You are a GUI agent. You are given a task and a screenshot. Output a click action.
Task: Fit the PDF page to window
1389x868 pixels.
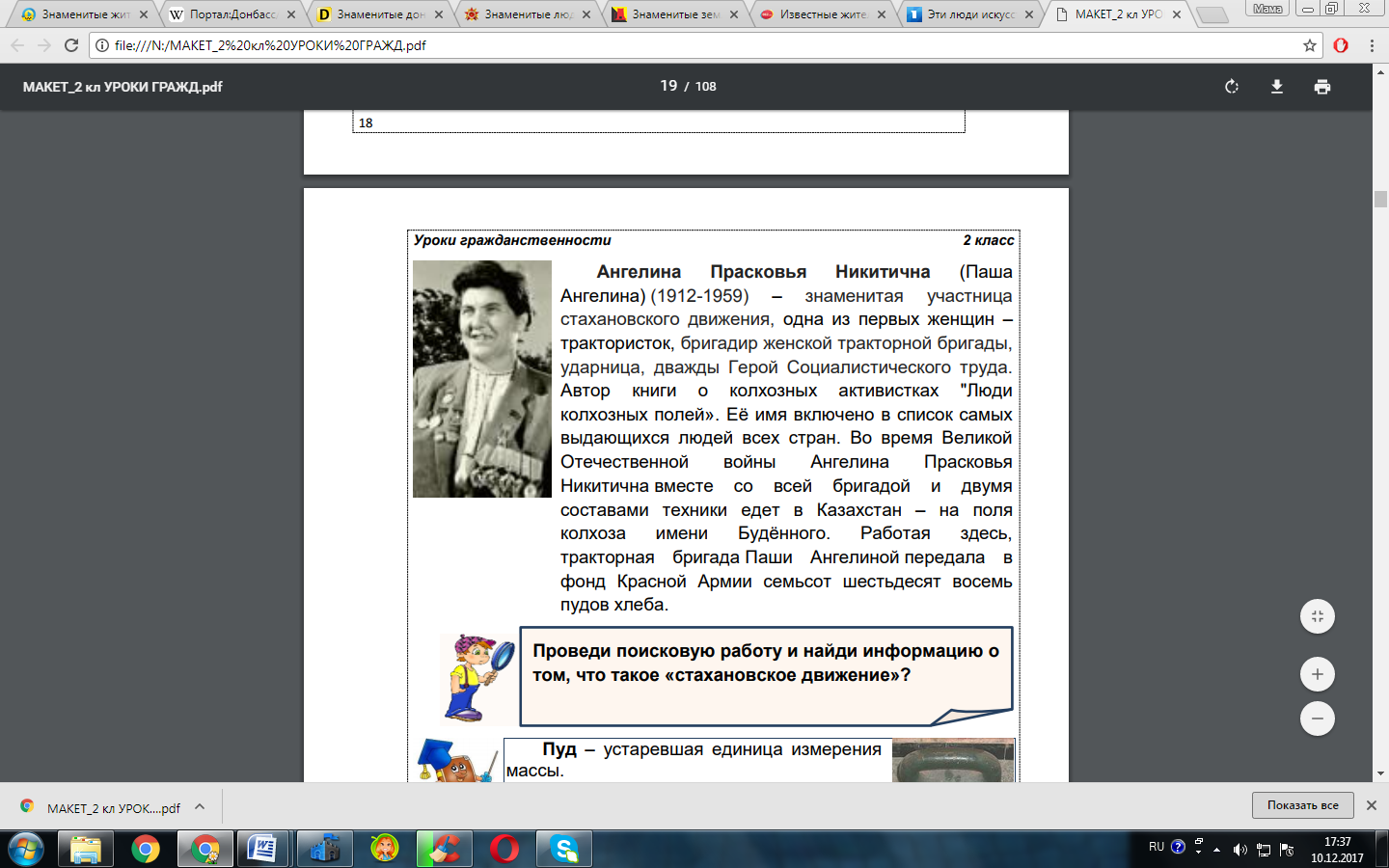(1318, 616)
